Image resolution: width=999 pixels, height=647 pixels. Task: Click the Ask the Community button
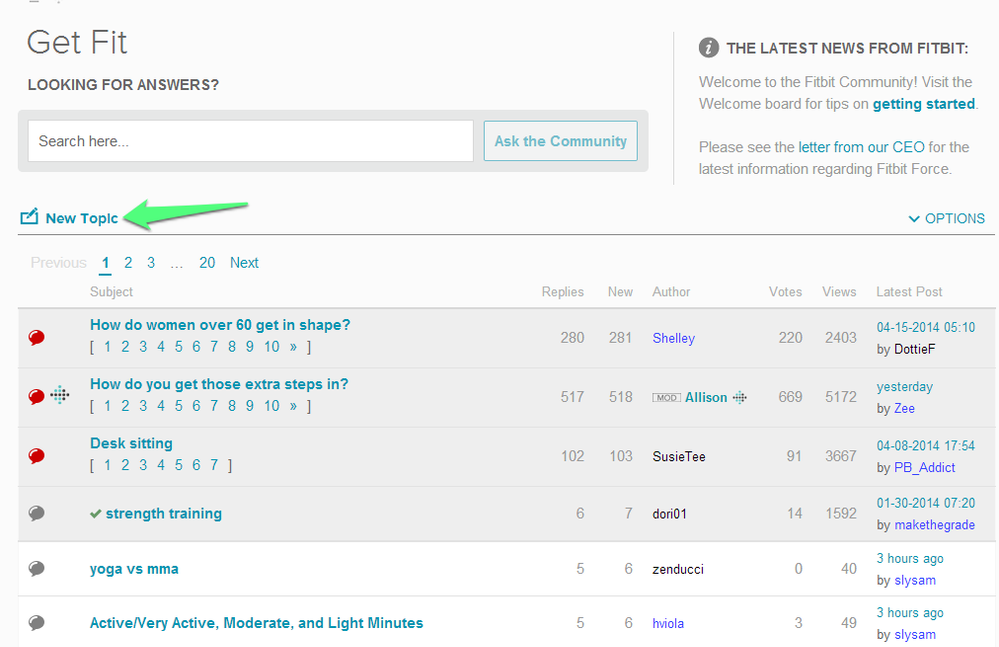tap(561, 141)
